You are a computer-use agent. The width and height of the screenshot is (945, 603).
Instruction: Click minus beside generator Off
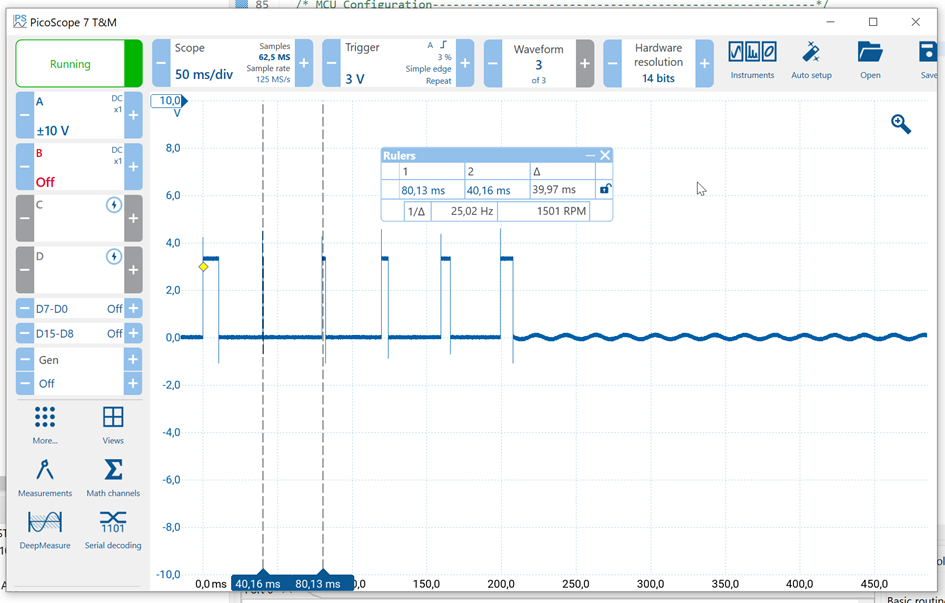pyautogui.click(x=25, y=383)
